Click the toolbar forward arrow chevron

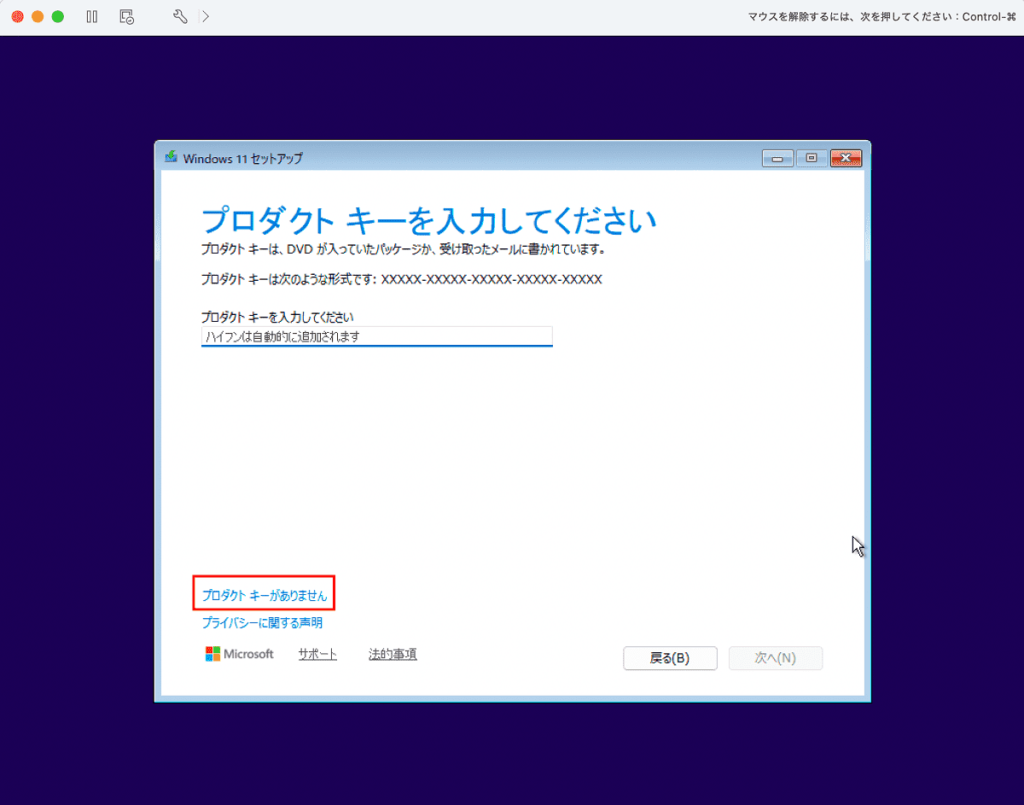click(x=206, y=16)
